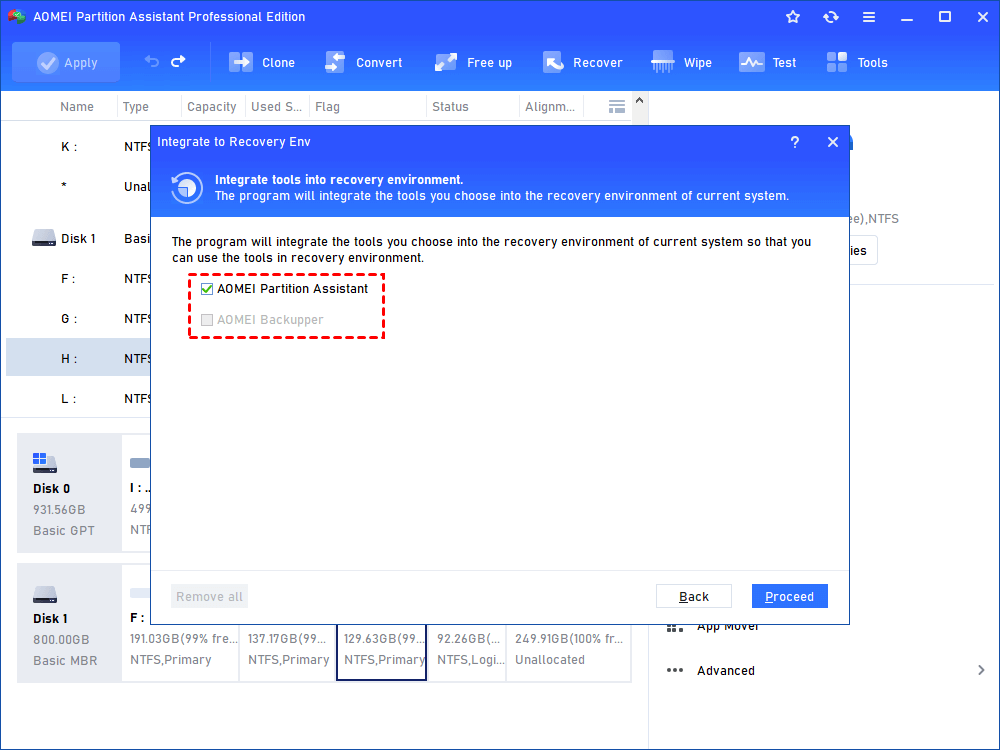Image resolution: width=1000 pixels, height=750 pixels.
Task: Click the disabled AOMEI Backupper checkbox
Action: 207,320
